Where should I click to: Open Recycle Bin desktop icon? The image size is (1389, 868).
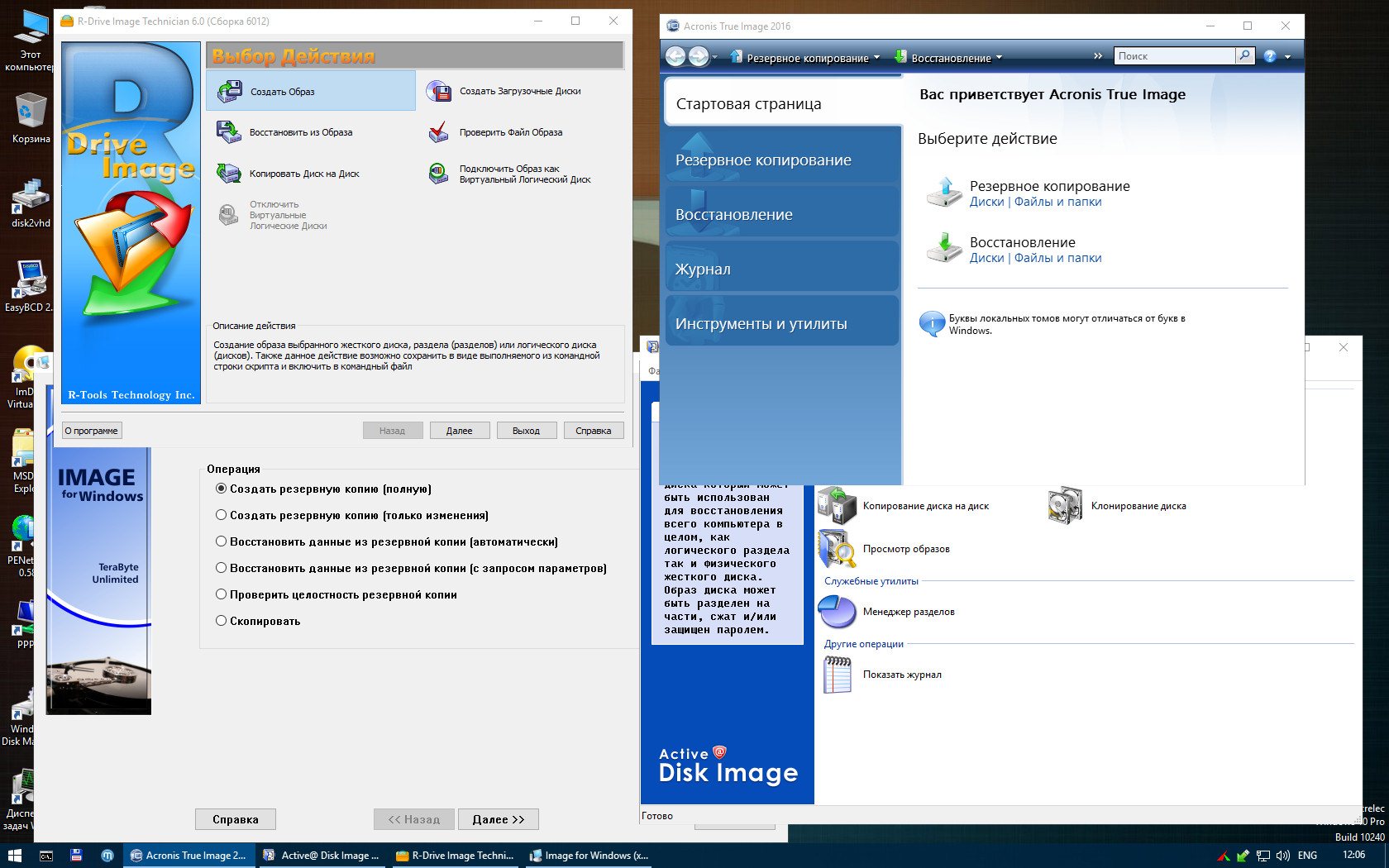[31, 117]
